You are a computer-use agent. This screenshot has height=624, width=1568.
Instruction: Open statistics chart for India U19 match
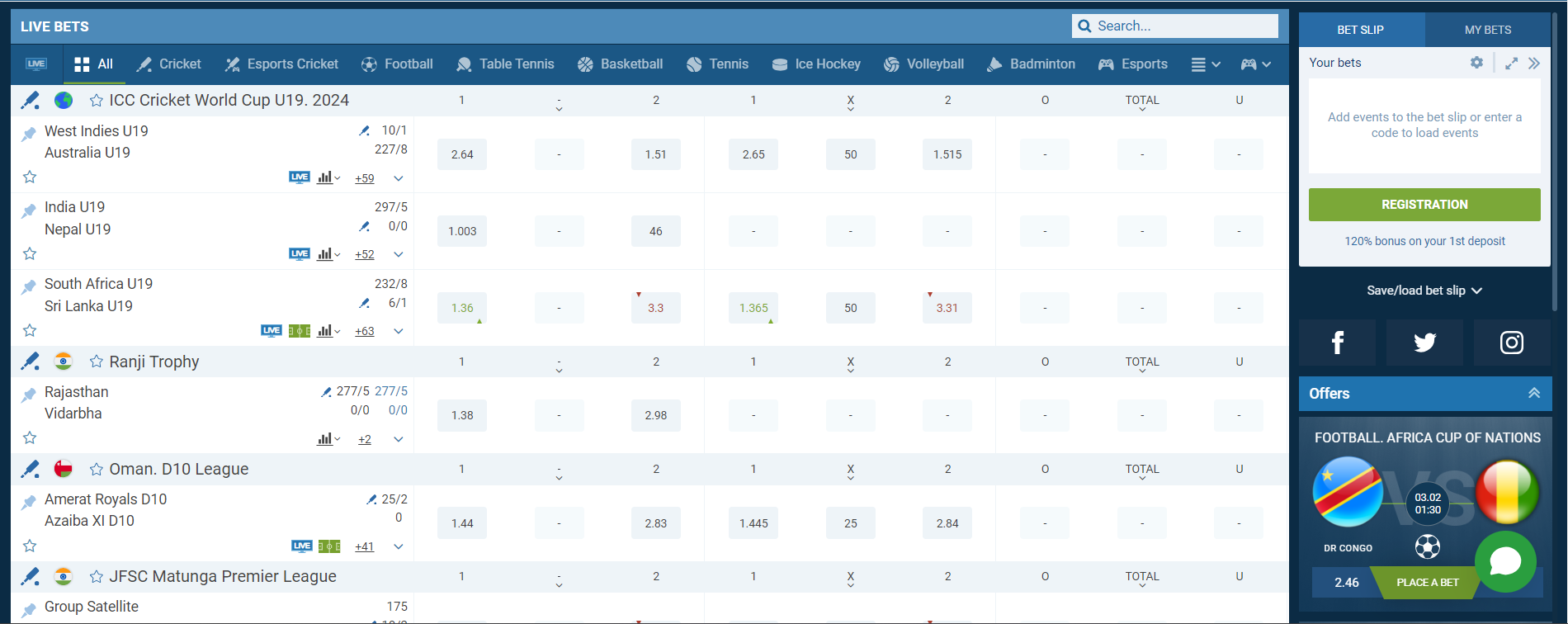point(328,254)
